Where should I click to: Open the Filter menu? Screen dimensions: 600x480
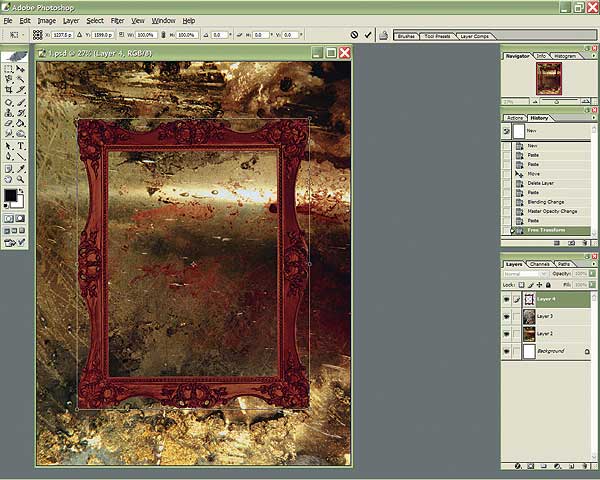coord(118,20)
